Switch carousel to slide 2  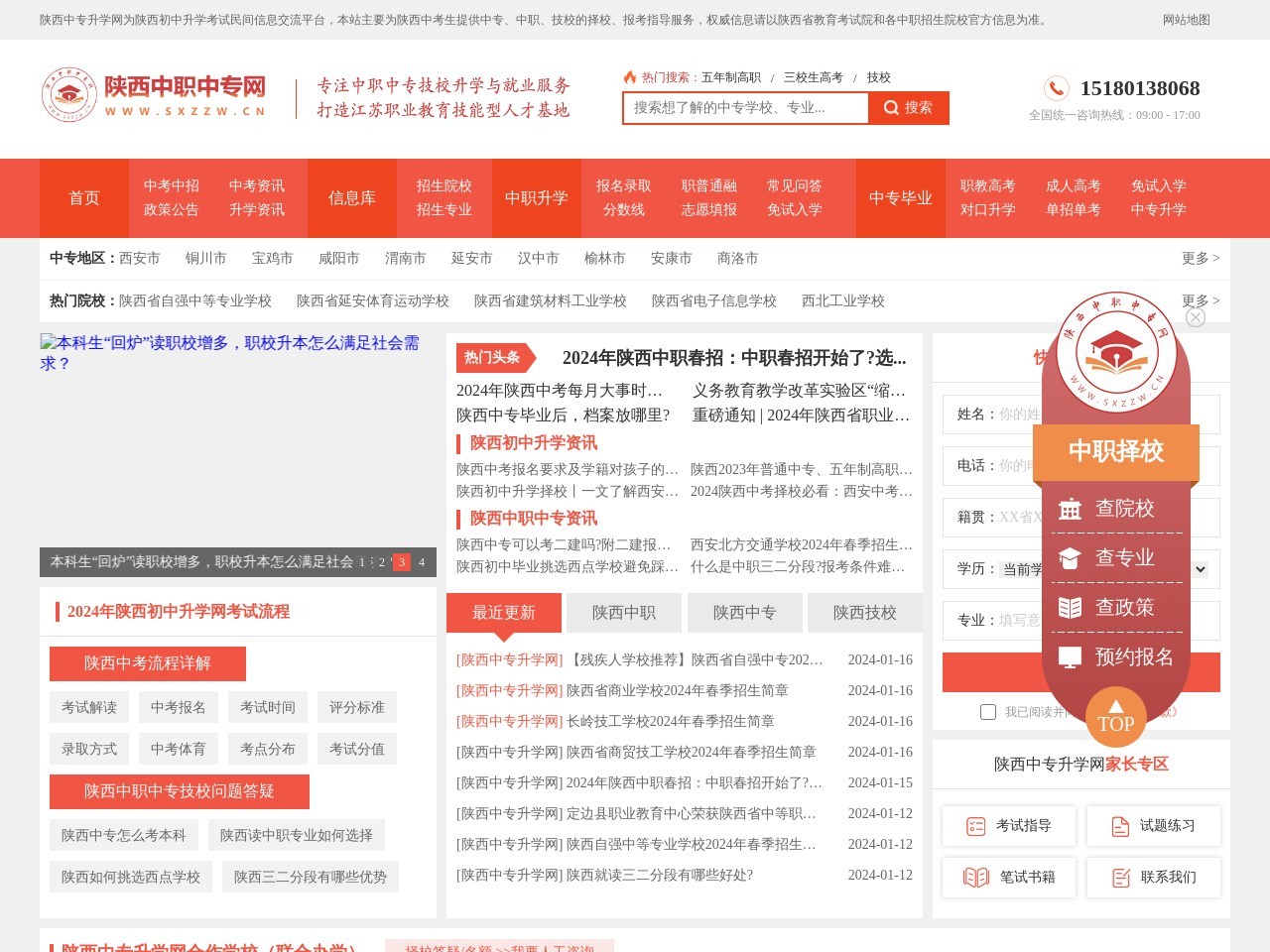(x=382, y=562)
